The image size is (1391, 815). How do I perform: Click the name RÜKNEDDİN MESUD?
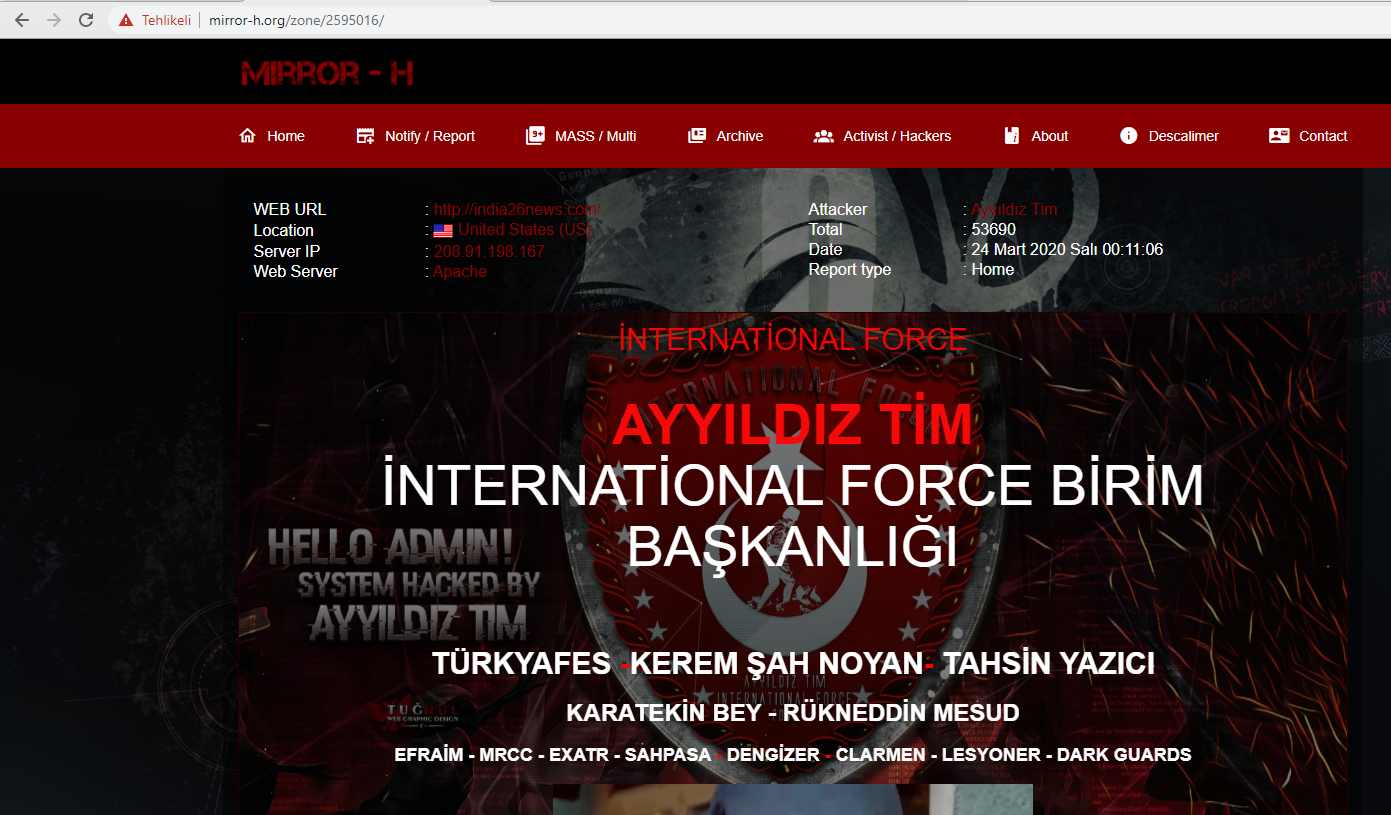(901, 714)
